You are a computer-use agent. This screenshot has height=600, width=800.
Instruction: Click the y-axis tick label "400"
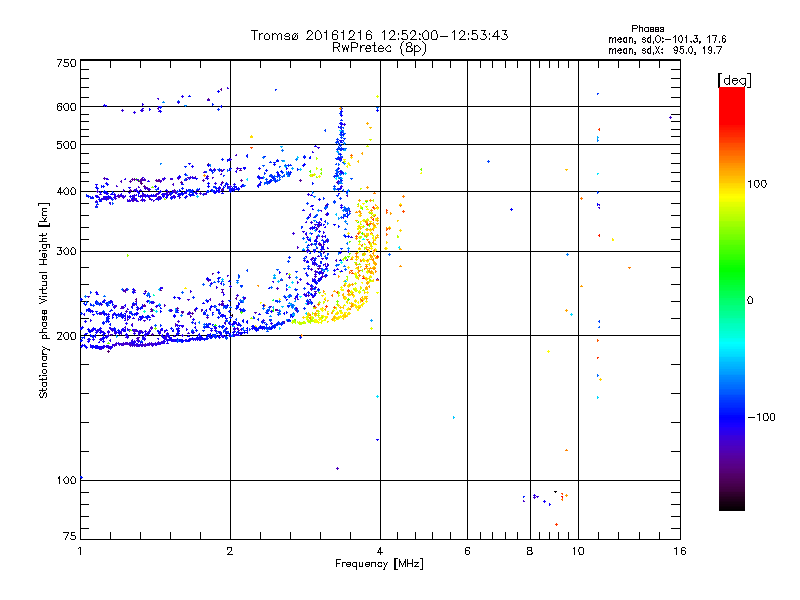pyautogui.click(x=66, y=192)
